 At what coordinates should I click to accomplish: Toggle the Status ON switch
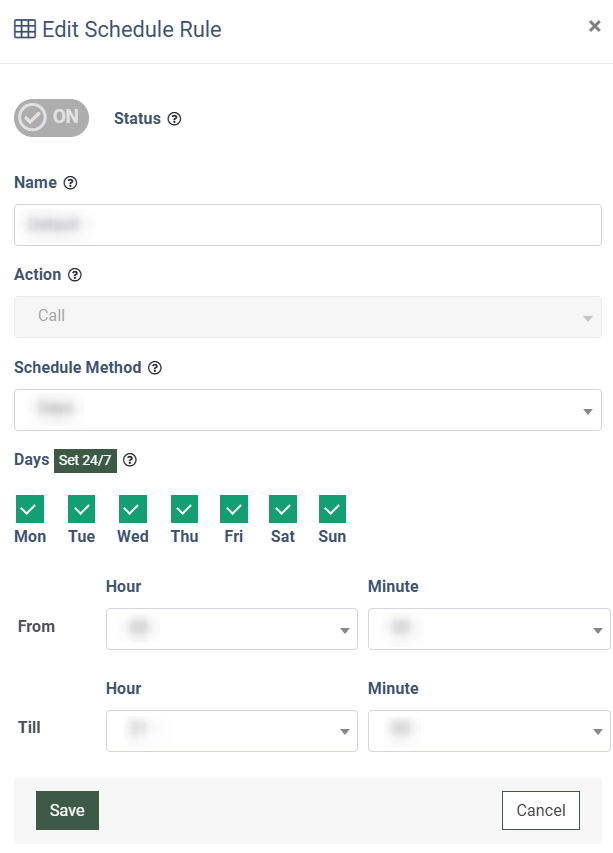tap(52, 118)
